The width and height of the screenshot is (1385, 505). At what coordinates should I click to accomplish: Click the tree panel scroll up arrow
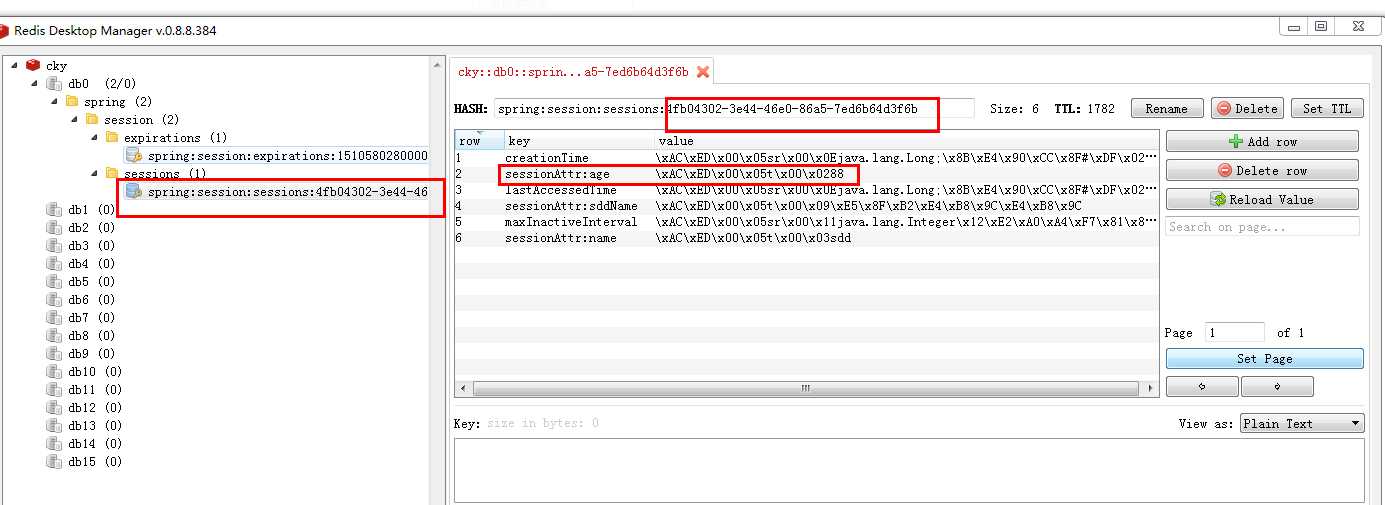(437, 64)
